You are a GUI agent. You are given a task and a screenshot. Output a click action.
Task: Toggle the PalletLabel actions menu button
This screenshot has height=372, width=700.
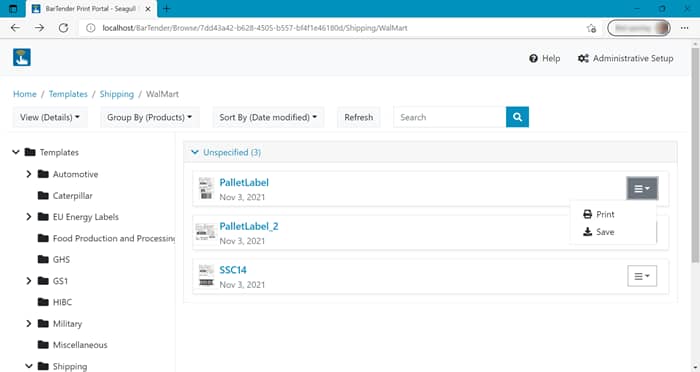642,188
